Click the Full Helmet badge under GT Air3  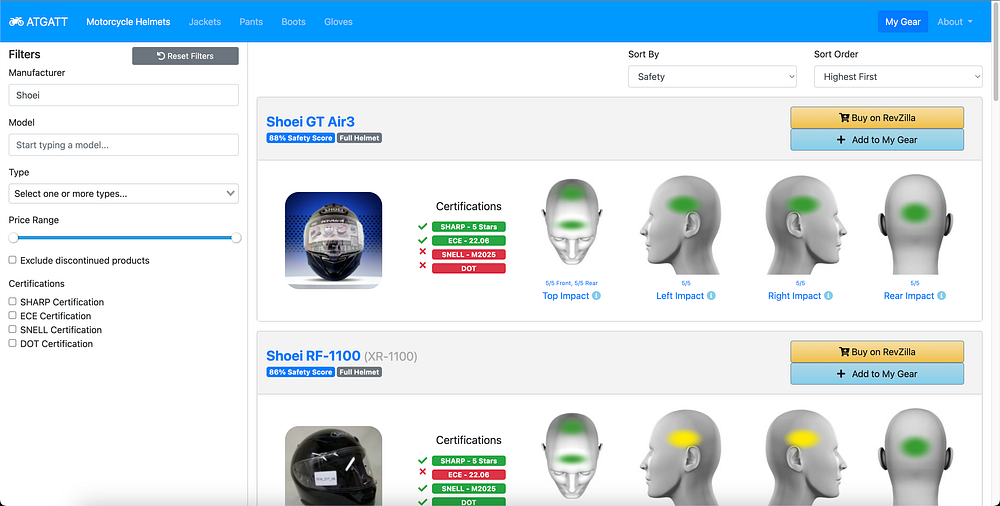click(360, 138)
